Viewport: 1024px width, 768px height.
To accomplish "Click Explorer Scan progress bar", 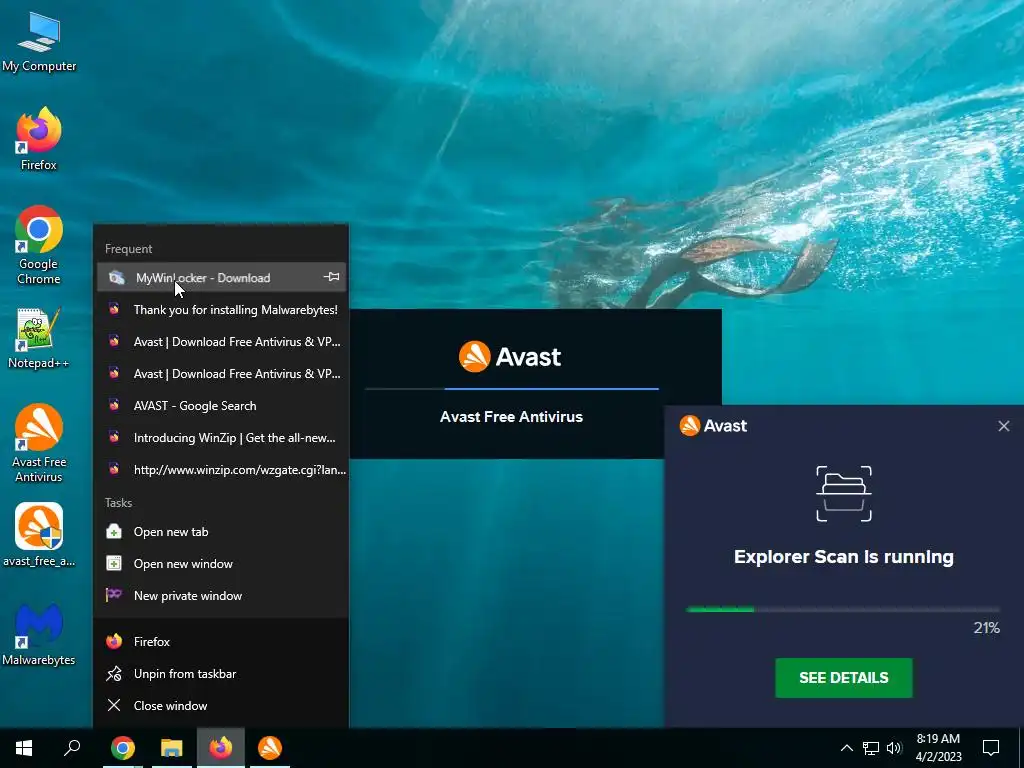I will [842, 609].
